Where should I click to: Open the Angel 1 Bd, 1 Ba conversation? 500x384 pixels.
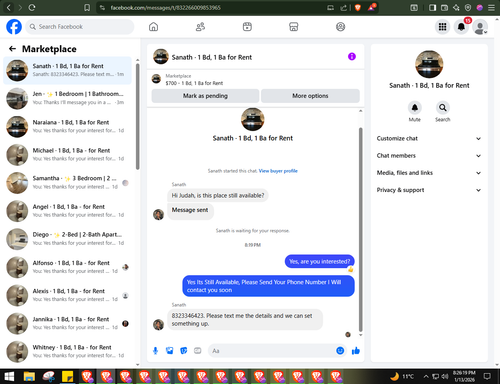67,211
